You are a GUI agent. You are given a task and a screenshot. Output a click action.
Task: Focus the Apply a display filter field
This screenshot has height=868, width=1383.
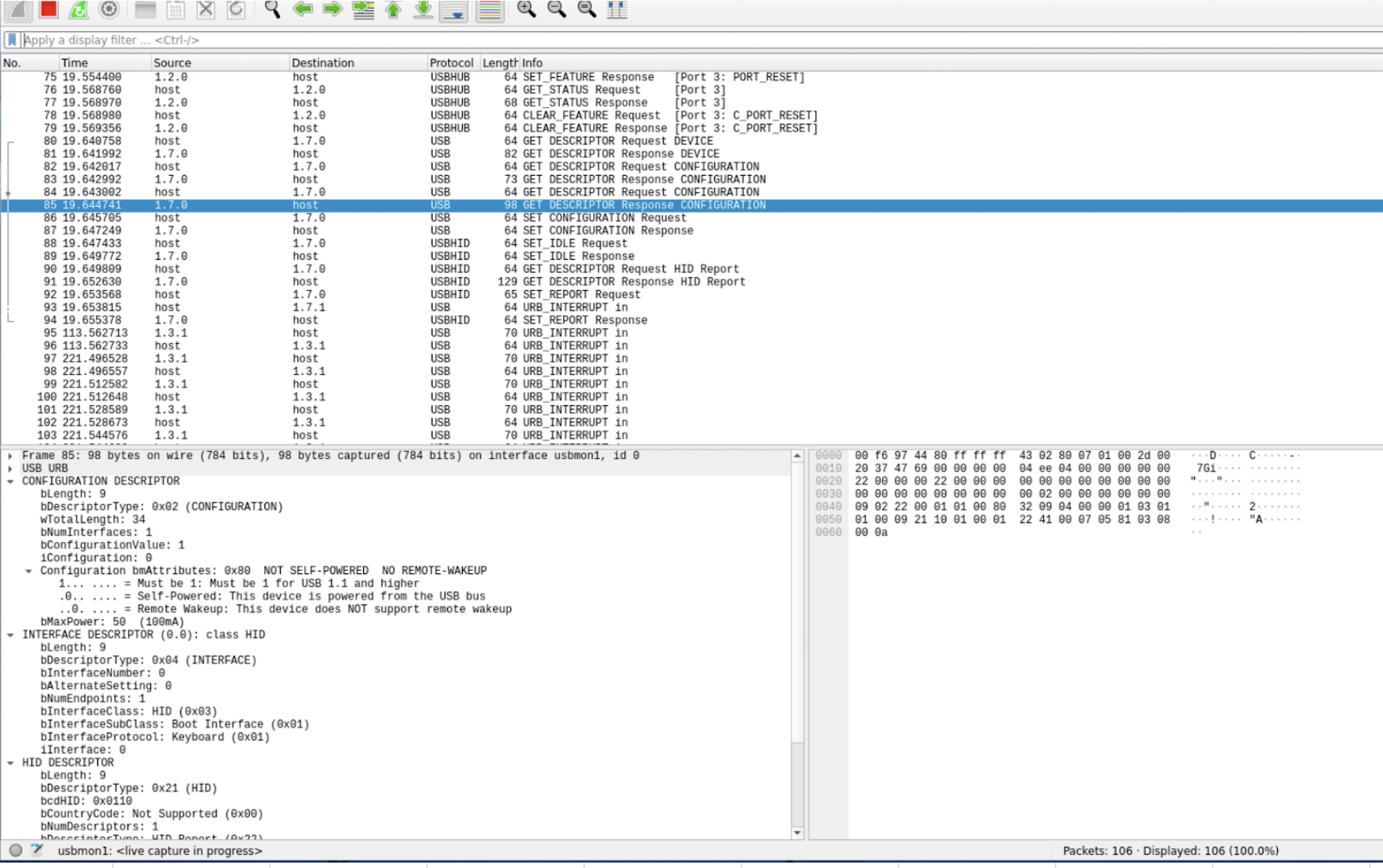click(700, 40)
